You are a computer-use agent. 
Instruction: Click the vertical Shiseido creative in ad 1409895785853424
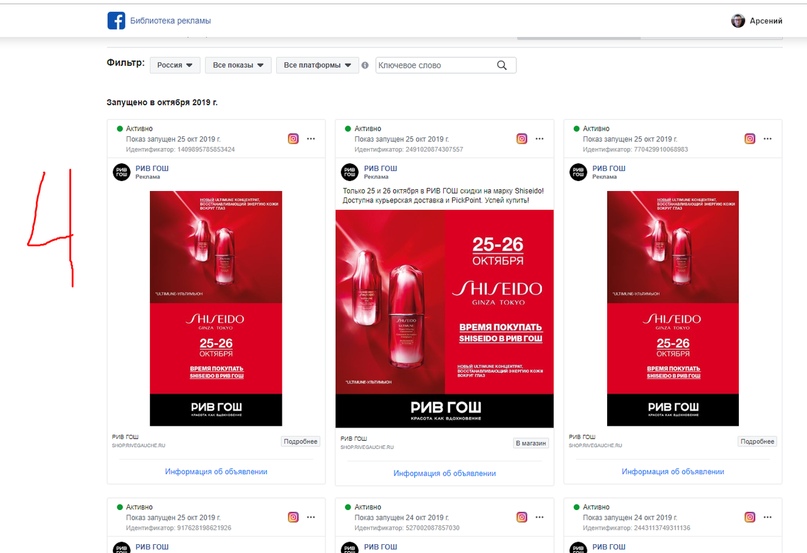[216, 308]
